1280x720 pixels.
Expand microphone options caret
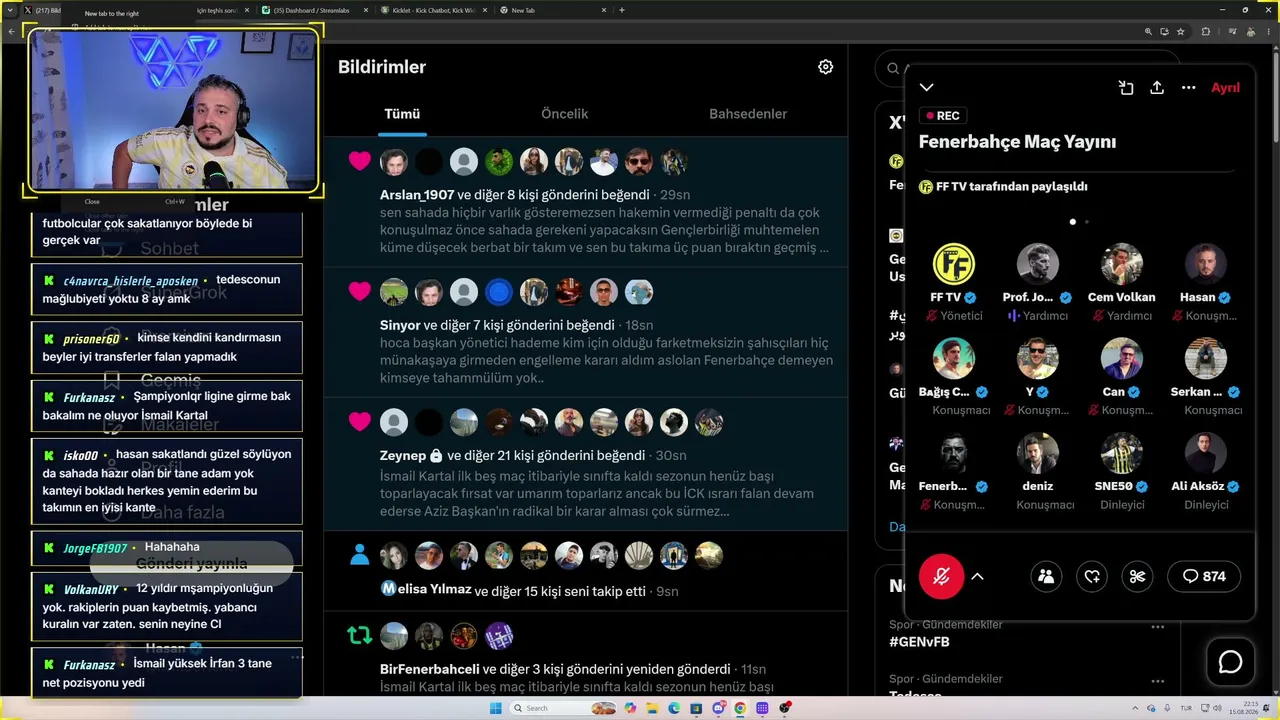[x=978, y=576]
